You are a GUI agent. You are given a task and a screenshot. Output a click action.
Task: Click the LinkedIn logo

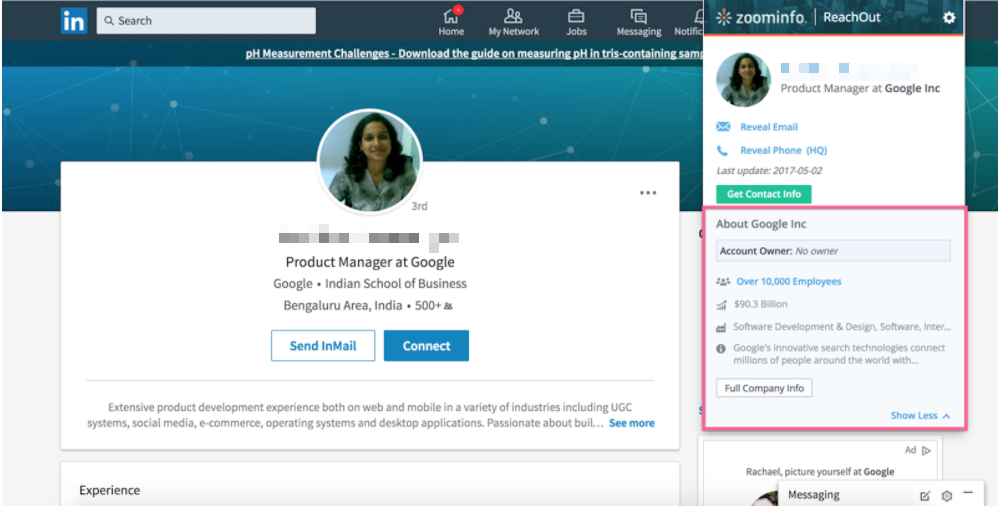[74, 21]
